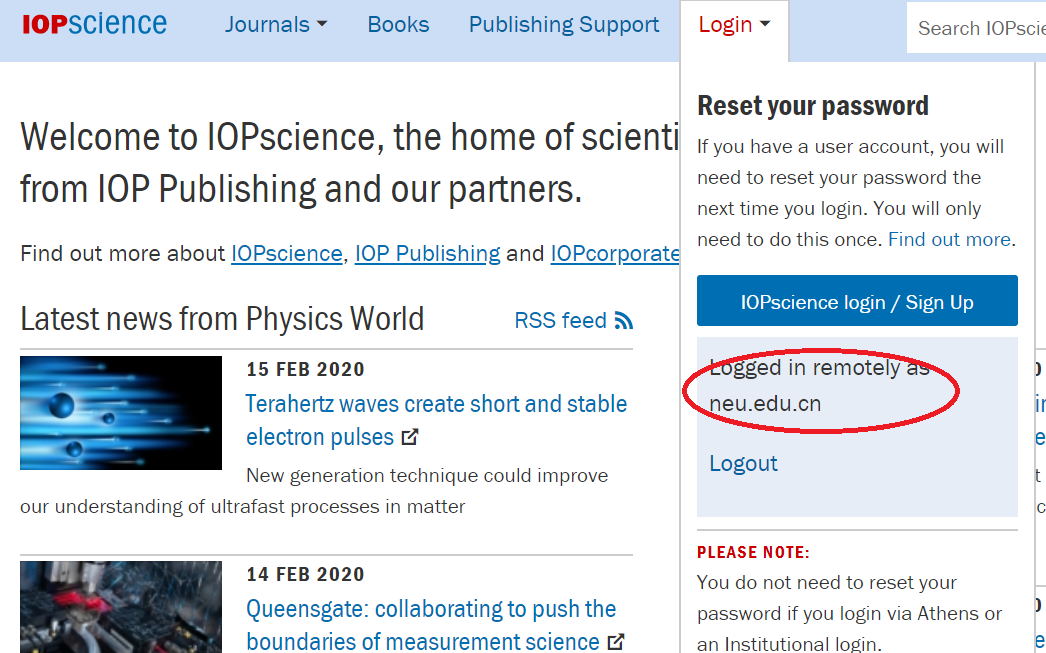Follow the Find out more link
This screenshot has height=653, width=1046.
949,239
